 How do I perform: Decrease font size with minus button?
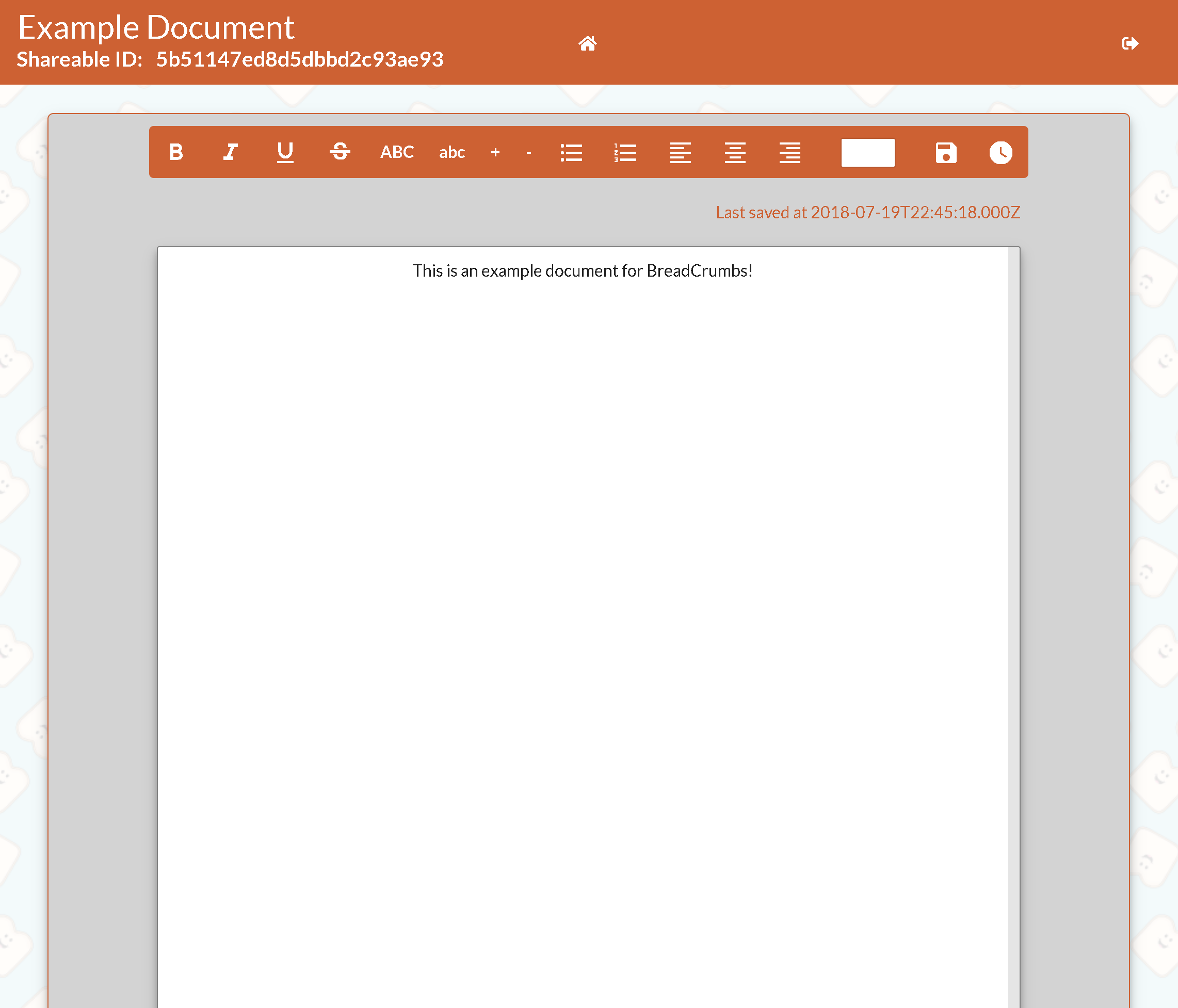(x=529, y=152)
